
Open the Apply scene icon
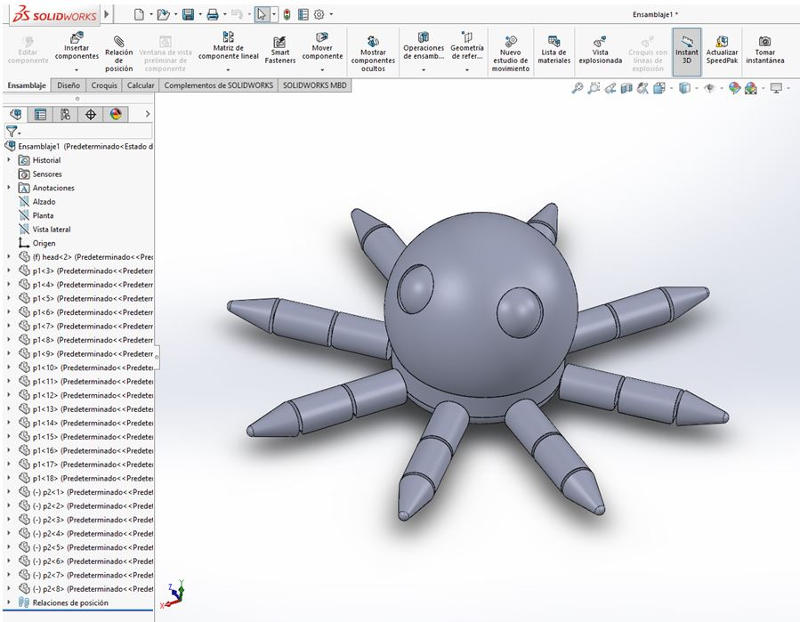pyautogui.click(x=751, y=88)
